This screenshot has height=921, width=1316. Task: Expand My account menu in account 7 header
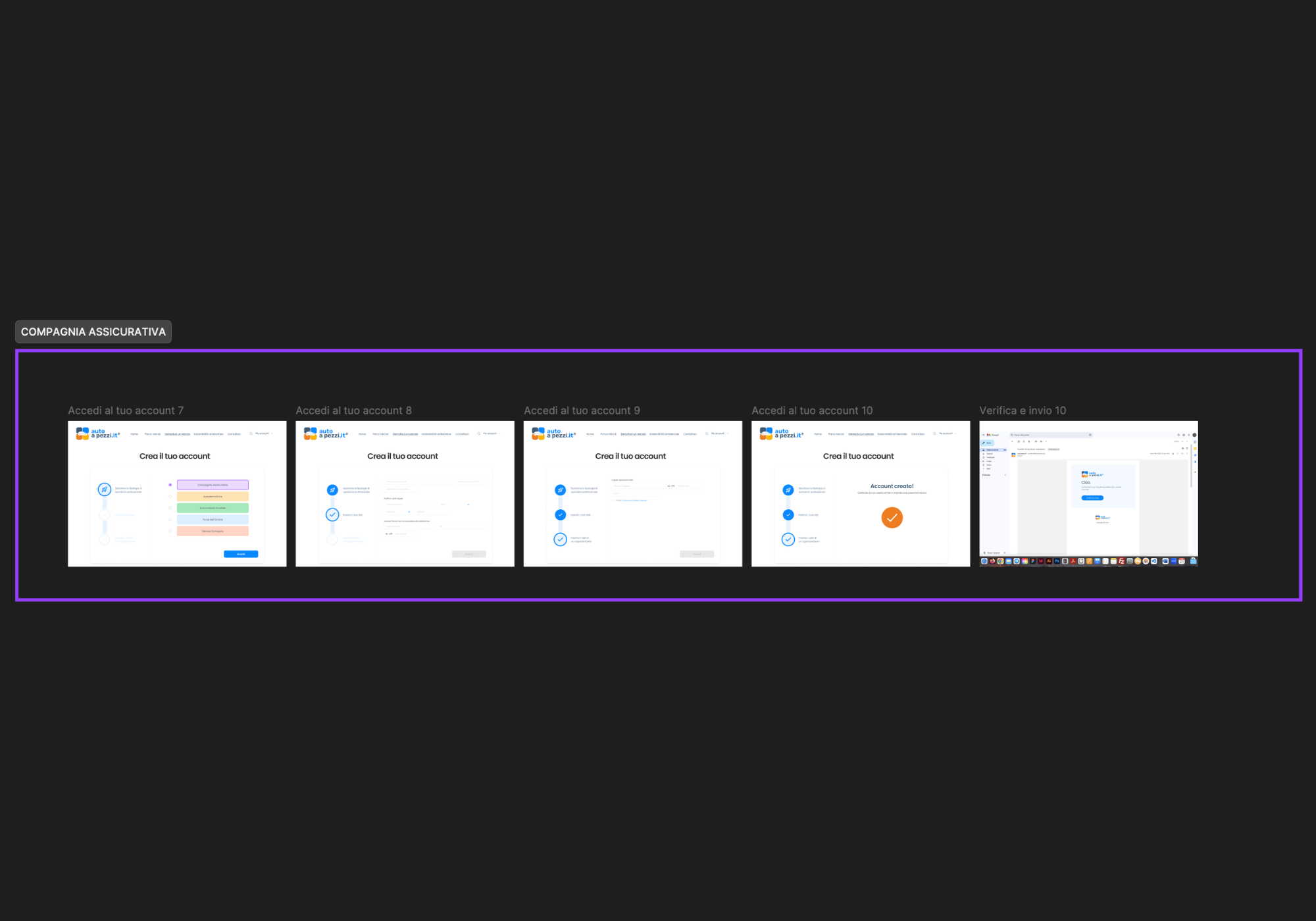(x=263, y=434)
